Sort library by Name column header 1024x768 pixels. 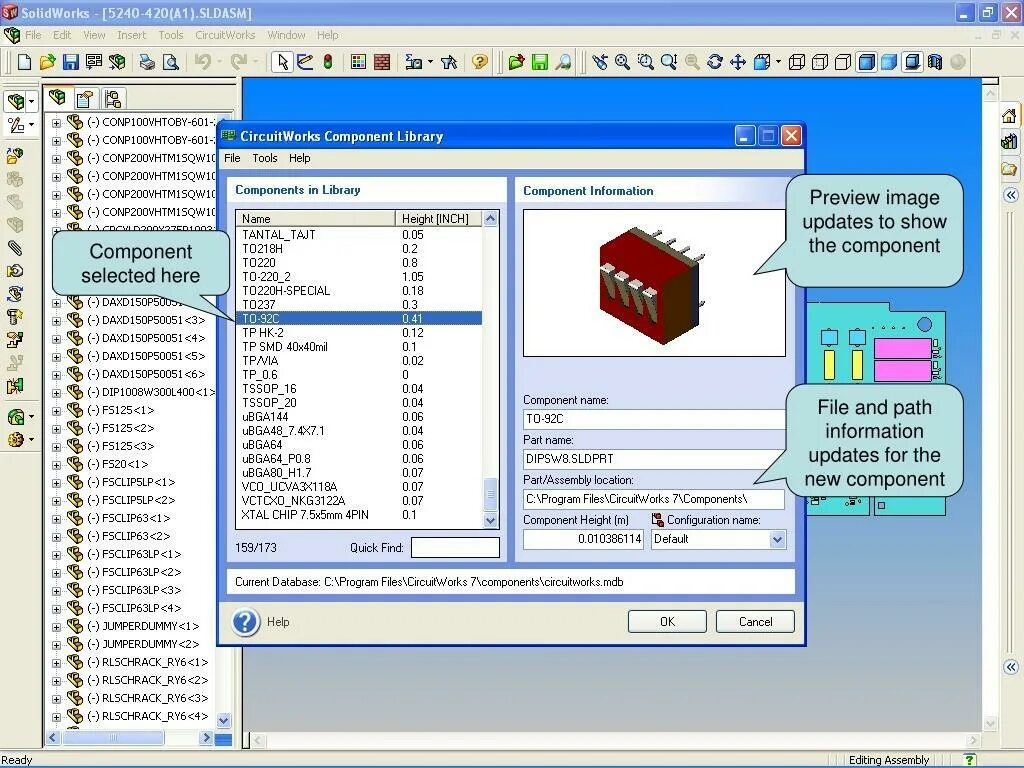point(316,218)
